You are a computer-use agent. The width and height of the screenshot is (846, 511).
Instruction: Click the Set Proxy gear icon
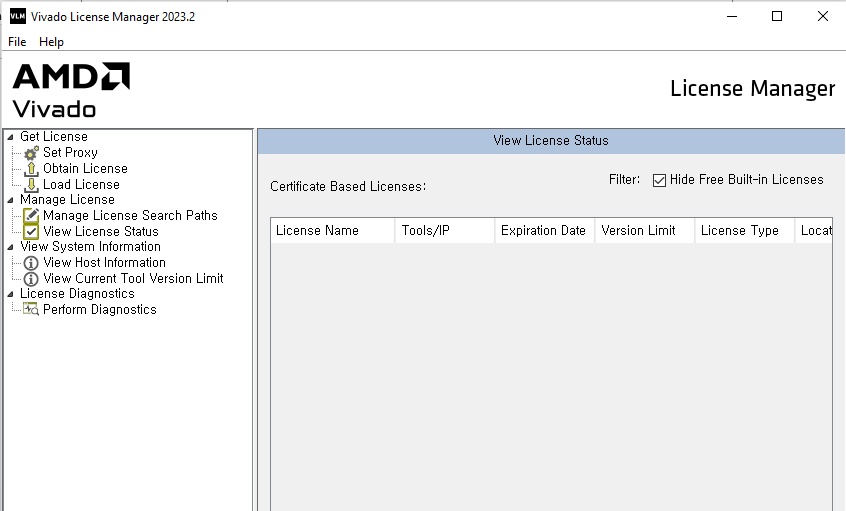(x=31, y=153)
